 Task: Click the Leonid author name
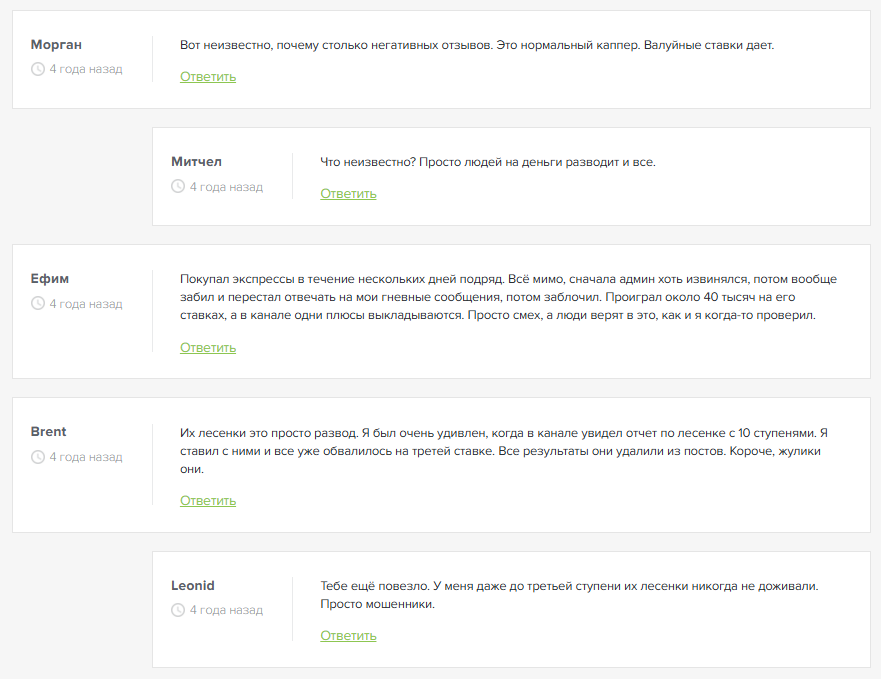(193, 585)
